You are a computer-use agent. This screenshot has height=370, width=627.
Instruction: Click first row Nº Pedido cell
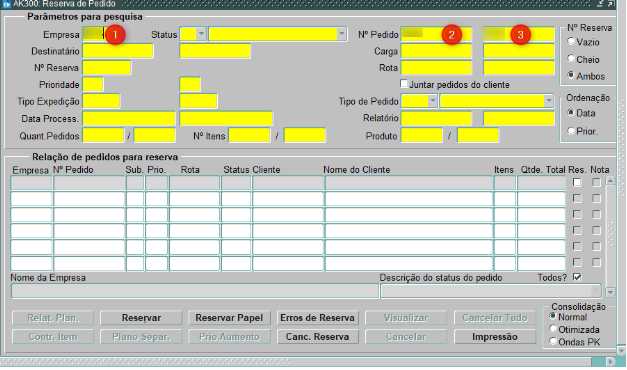(89, 183)
